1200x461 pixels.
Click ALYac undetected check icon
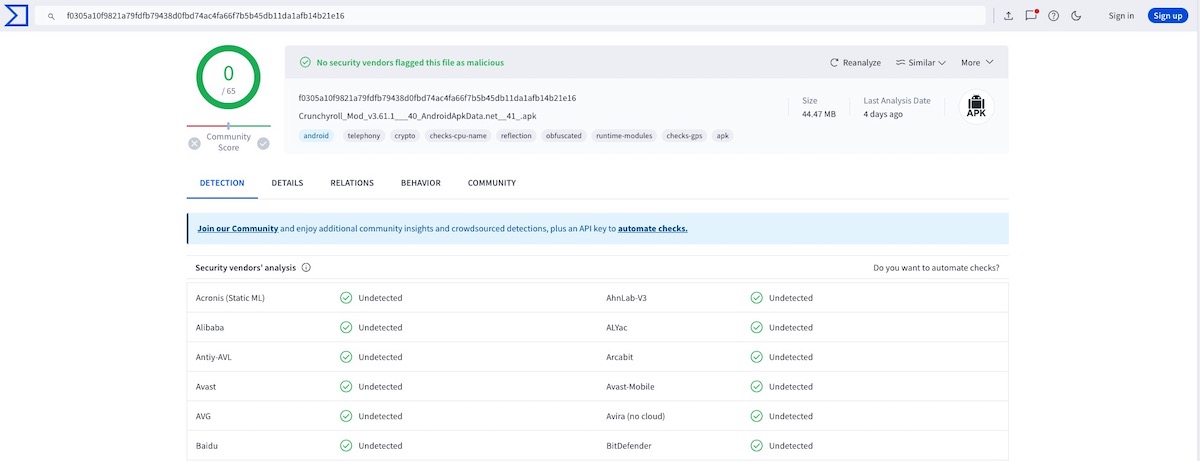[x=757, y=327]
